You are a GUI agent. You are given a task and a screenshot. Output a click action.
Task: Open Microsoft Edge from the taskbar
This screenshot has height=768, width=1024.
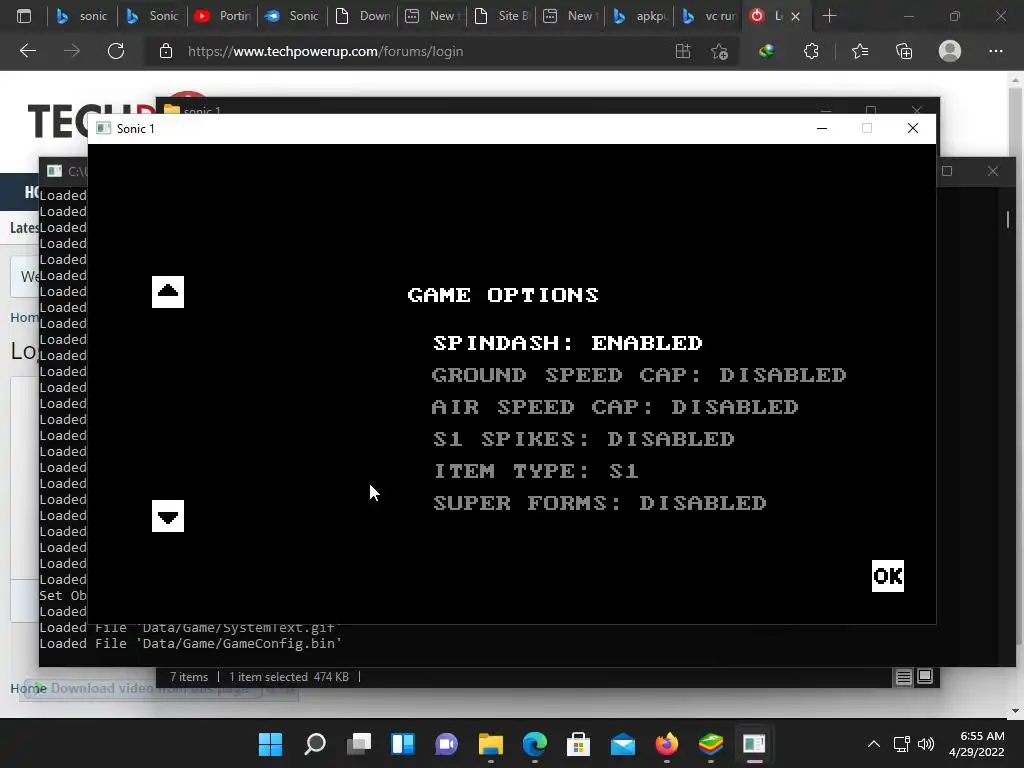click(535, 744)
